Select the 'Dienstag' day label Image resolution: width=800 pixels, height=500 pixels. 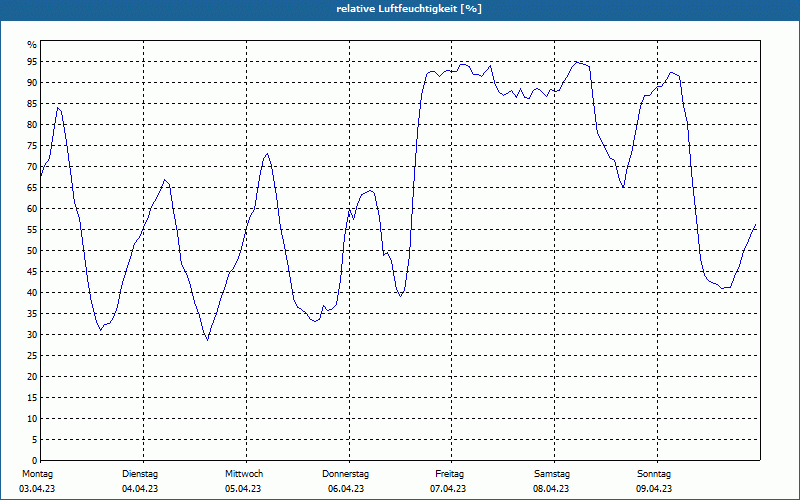(x=140, y=474)
